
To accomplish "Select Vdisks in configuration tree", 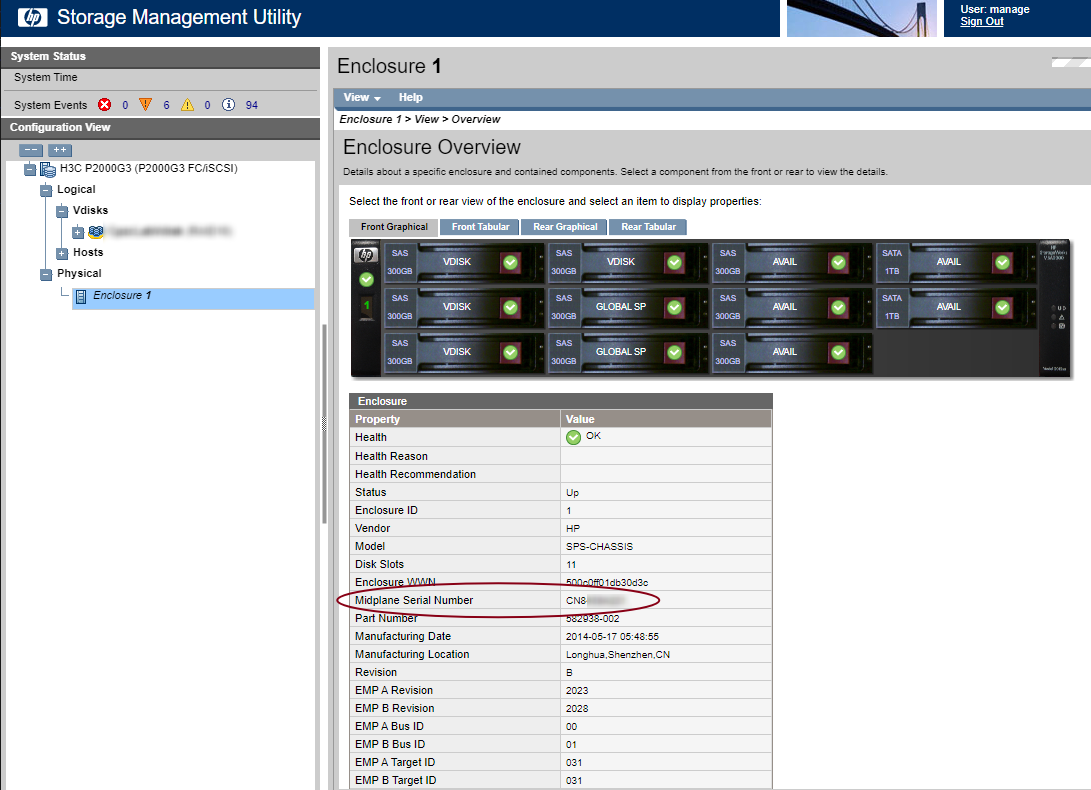I will coord(90,210).
